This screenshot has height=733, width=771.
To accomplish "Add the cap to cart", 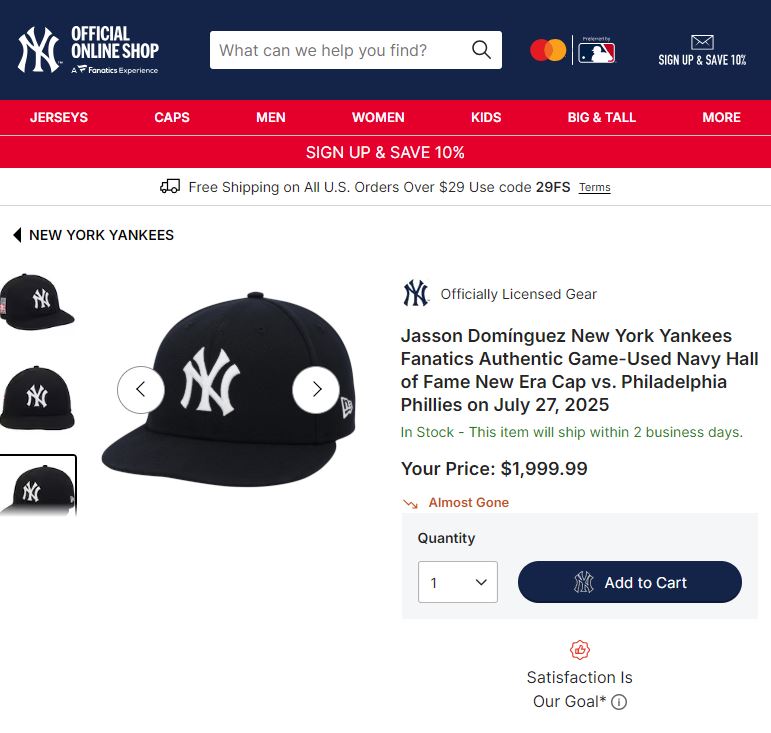I will pos(630,582).
